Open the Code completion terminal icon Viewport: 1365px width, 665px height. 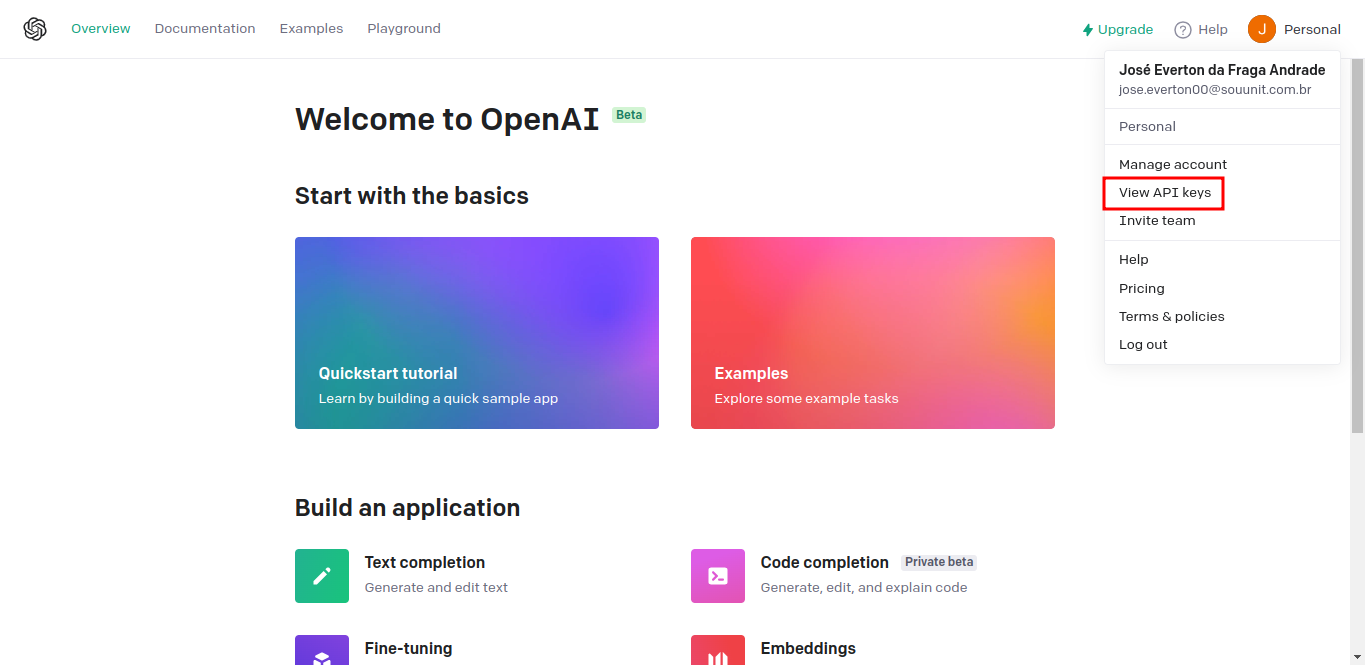click(x=718, y=576)
